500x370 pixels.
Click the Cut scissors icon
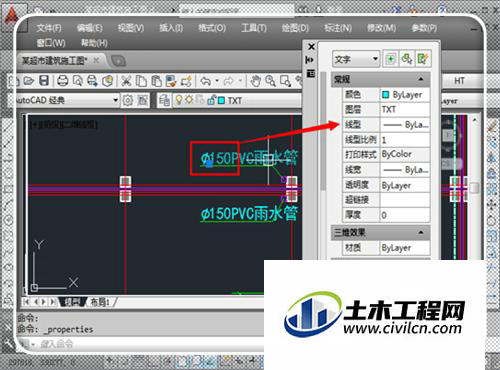point(126,81)
